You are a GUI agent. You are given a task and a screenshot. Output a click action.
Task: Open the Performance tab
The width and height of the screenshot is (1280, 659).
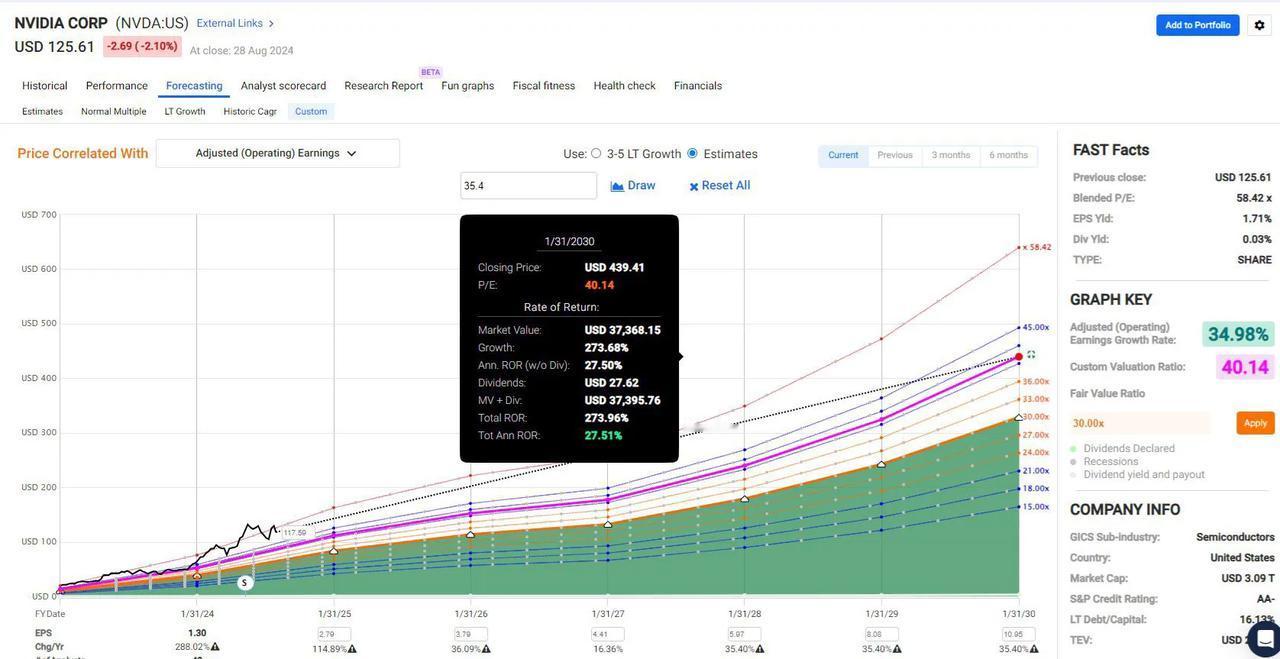[117, 86]
